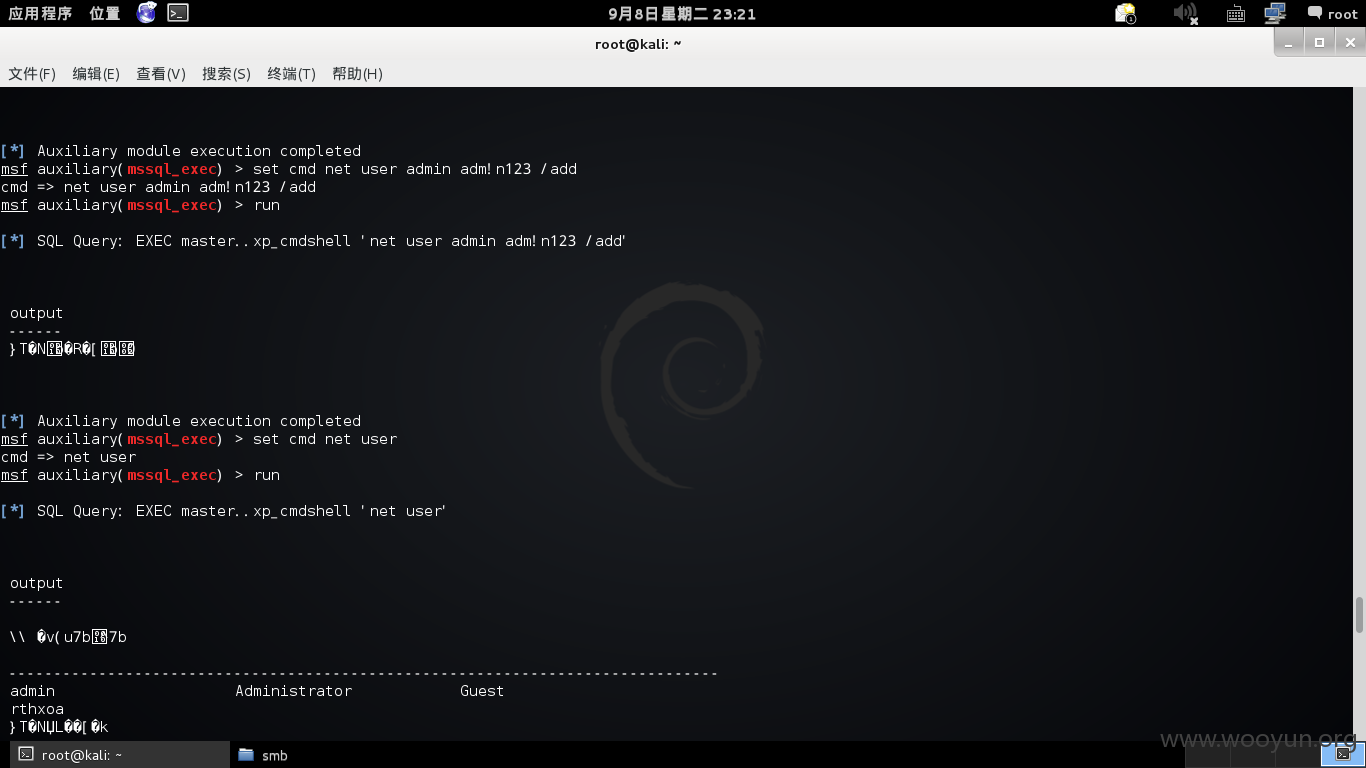Click the 'admin' username in net user output
The width and height of the screenshot is (1366, 768).
click(32, 691)
